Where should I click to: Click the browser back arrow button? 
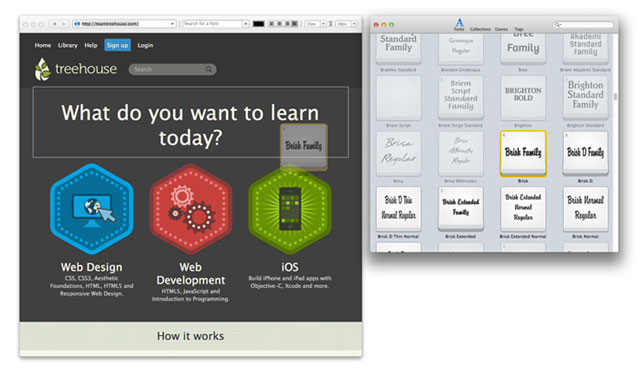click(54, 24)
